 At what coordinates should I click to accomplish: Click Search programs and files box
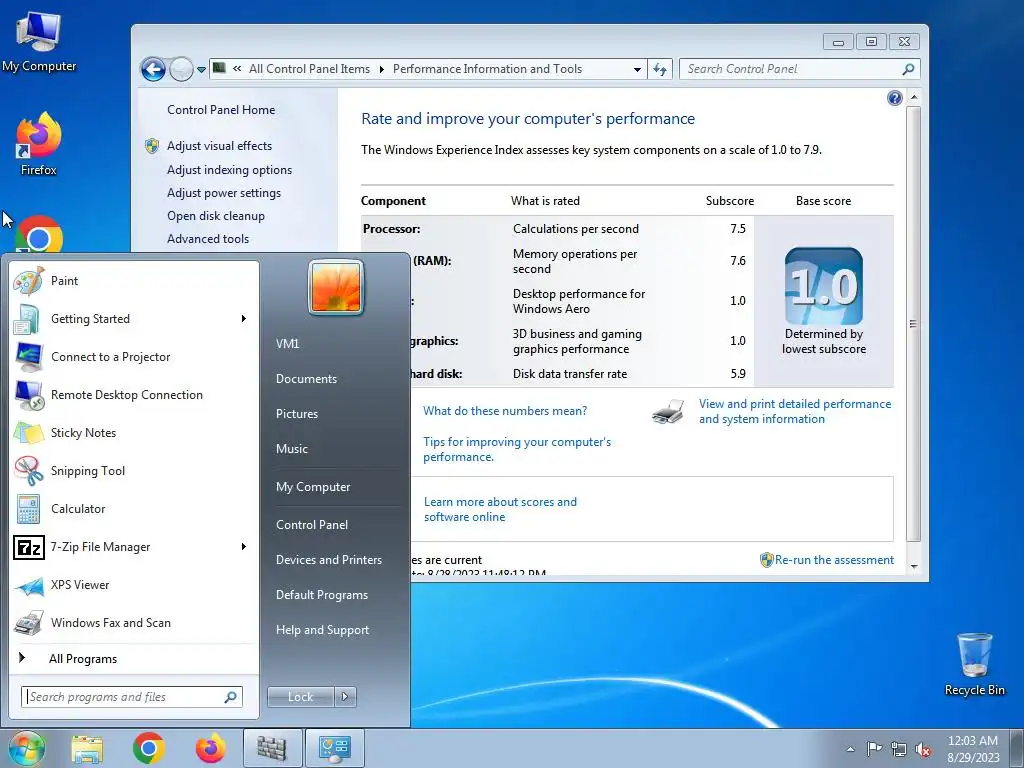click(x=132, y=697)
